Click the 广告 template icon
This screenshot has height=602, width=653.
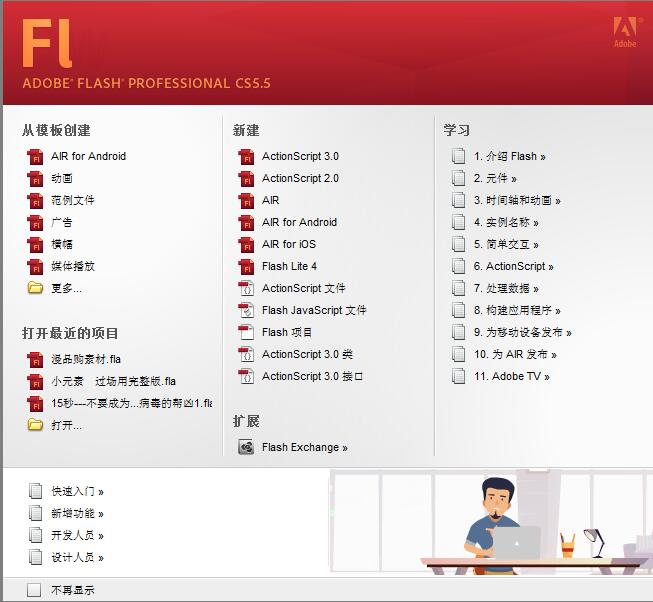click(35, 223)
